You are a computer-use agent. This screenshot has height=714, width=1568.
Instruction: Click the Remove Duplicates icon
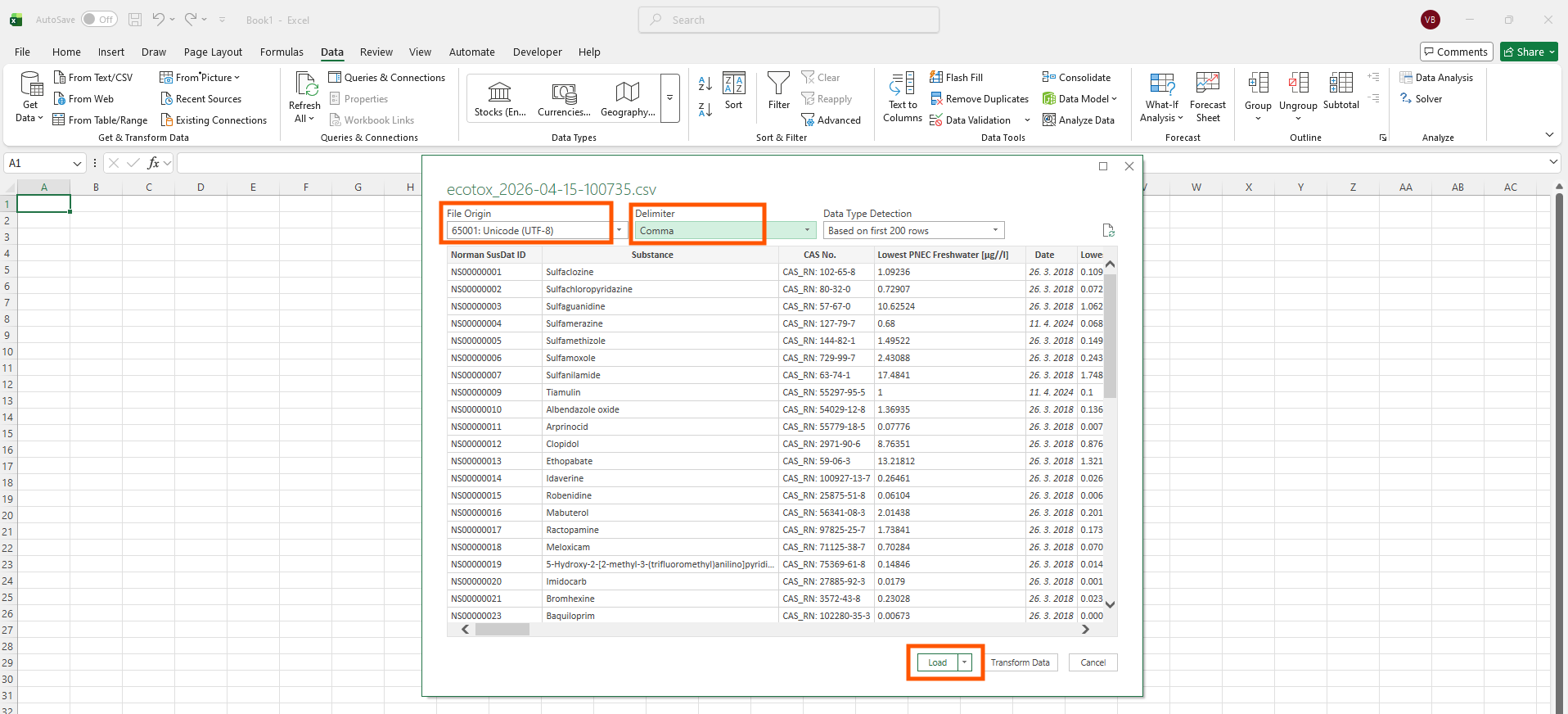(936, 99)
